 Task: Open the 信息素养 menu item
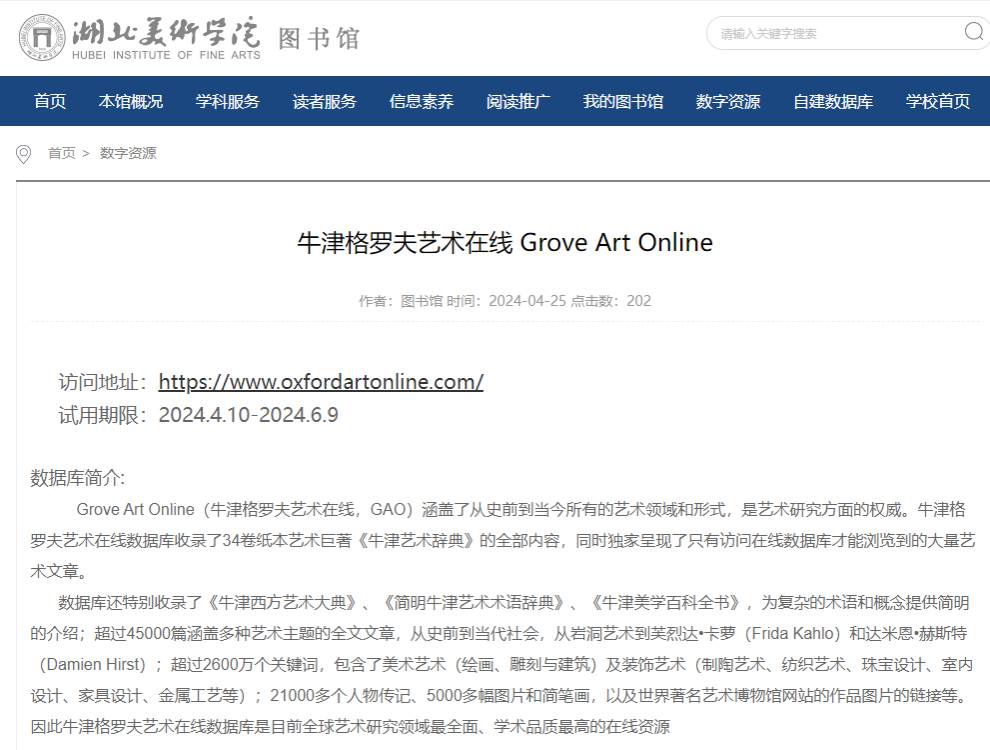(x=421, y=101)
